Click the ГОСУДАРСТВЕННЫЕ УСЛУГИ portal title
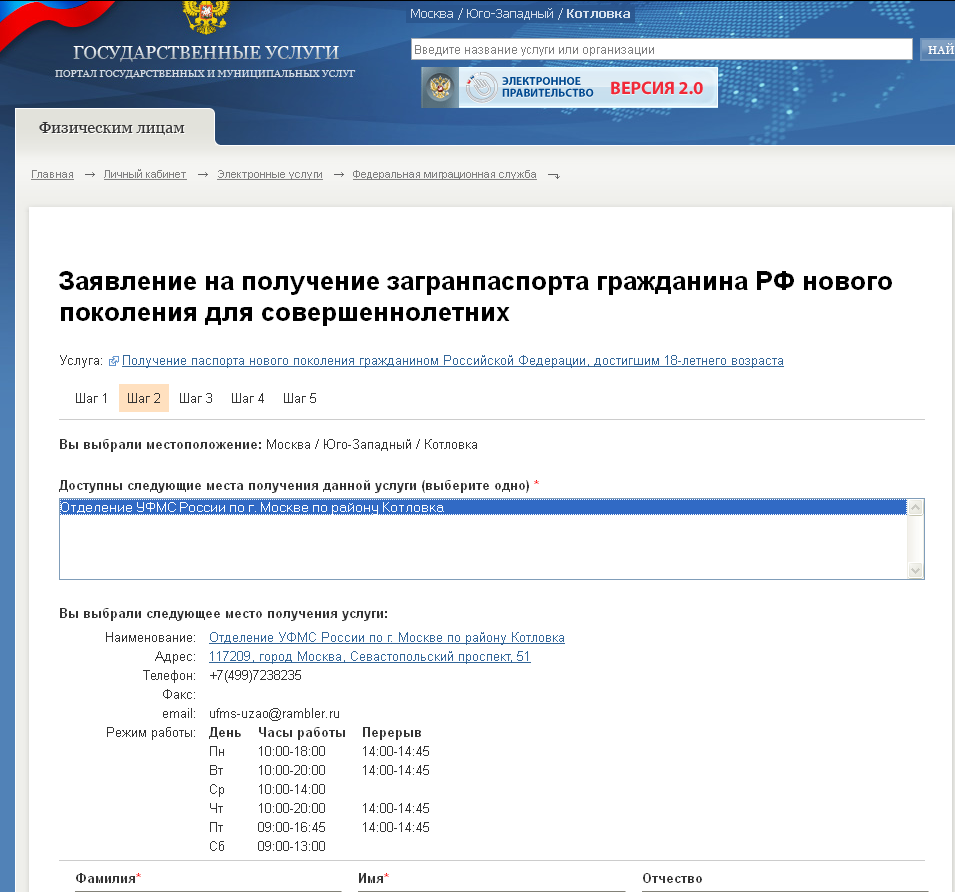The image size is (955, 892). (206, 52)
